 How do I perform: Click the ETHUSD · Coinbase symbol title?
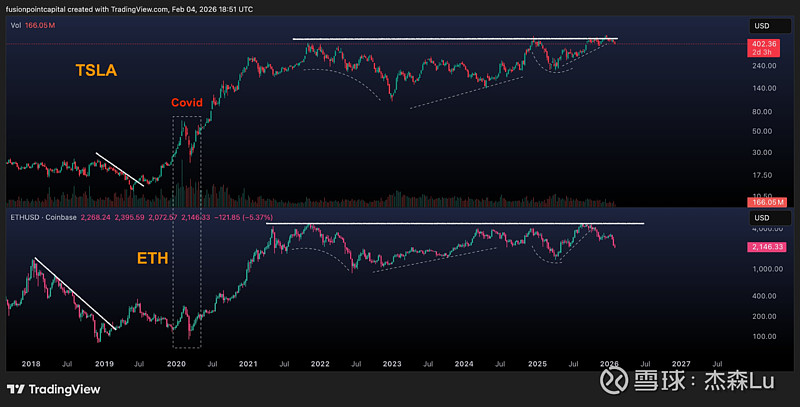click(x=43, y=217)
